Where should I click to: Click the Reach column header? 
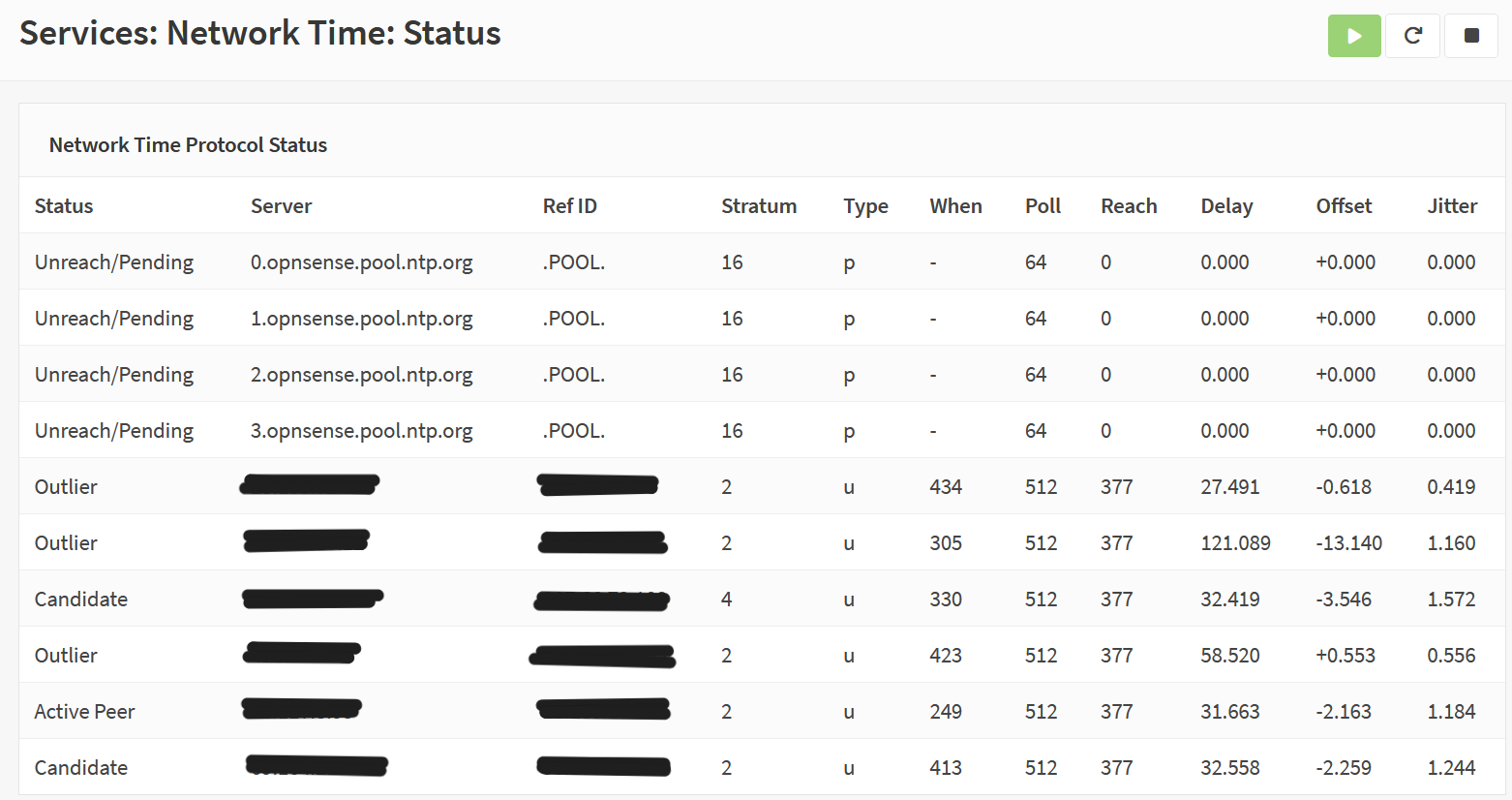point(1128,206)
